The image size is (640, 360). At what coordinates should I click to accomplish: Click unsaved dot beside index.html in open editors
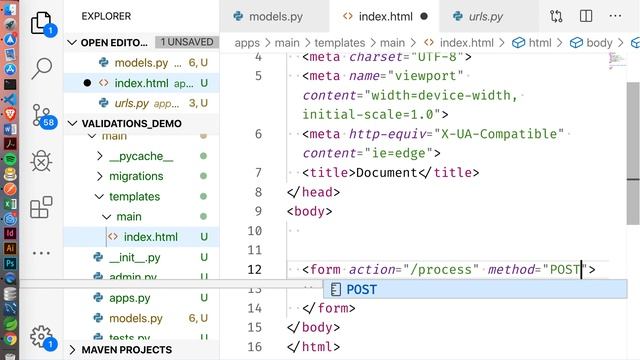[x=87, y=83]
